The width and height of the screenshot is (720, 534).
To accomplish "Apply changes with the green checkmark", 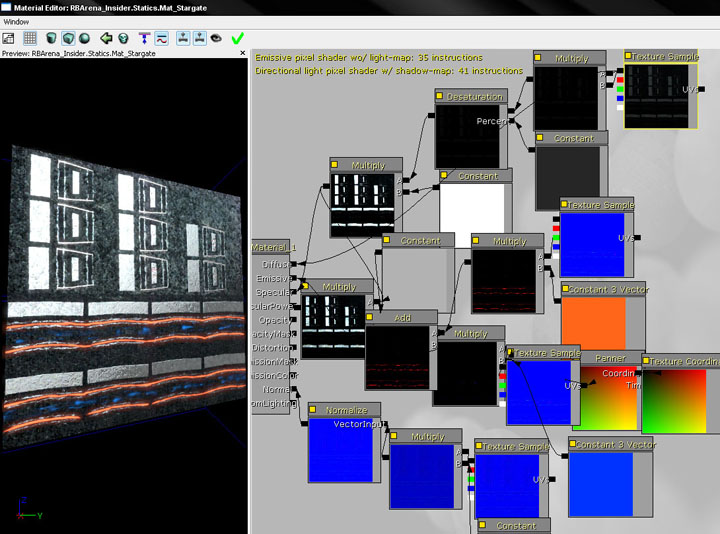I will [237, 38].
